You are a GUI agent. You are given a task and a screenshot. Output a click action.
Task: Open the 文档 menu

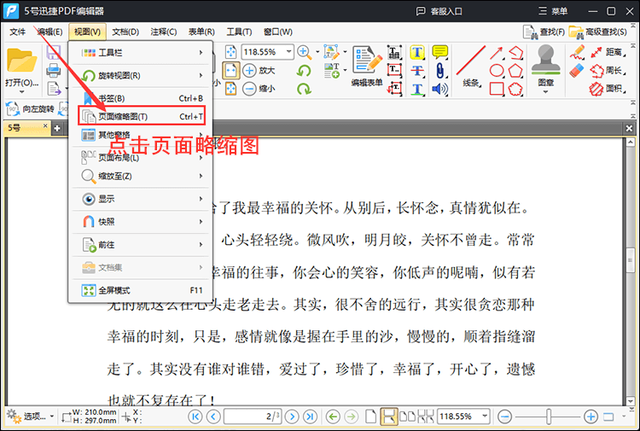(x=126, y=32)
